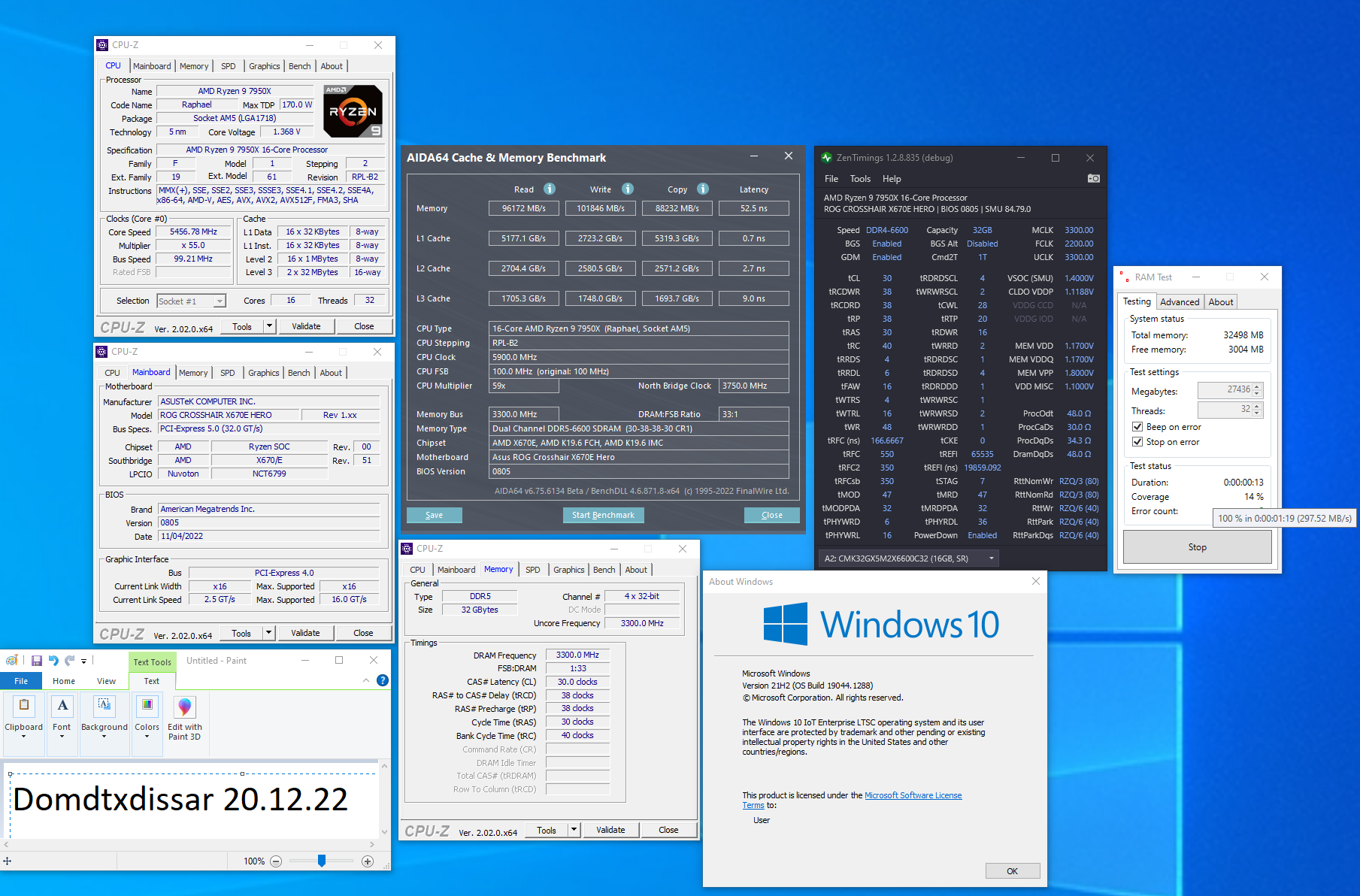This screenshot has height=896, width=1360.
Task: Click Validate in the CPU-Z CPU window
Action: 306,326
